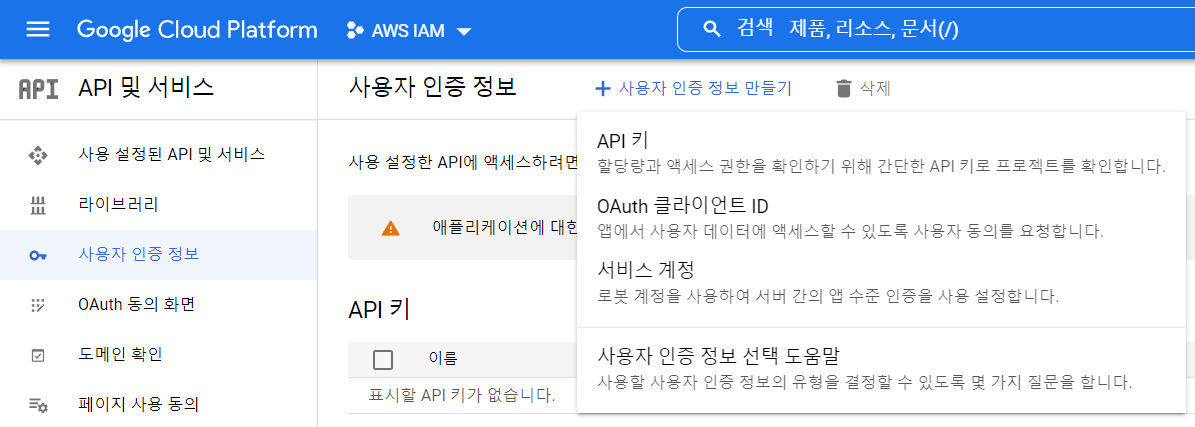Focus the product and resource search field
This screenshot has height=427, width=1195.
[x=935, y=30]
